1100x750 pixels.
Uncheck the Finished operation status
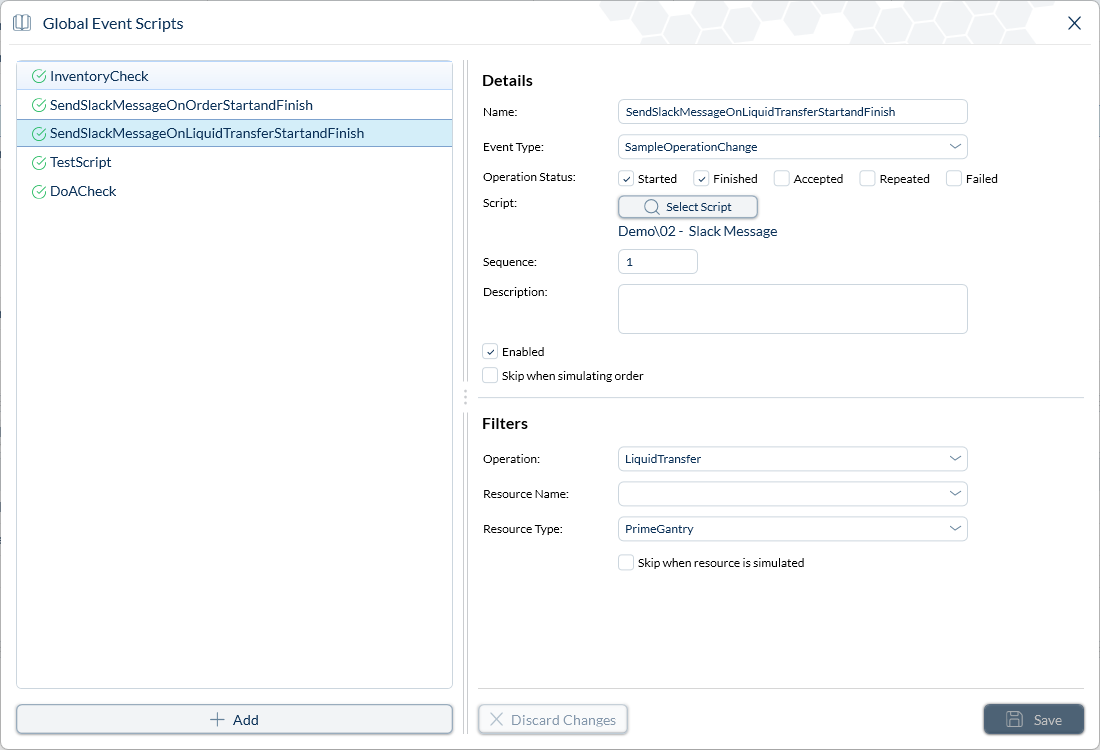pyautogui.click(x=702, y=179)
